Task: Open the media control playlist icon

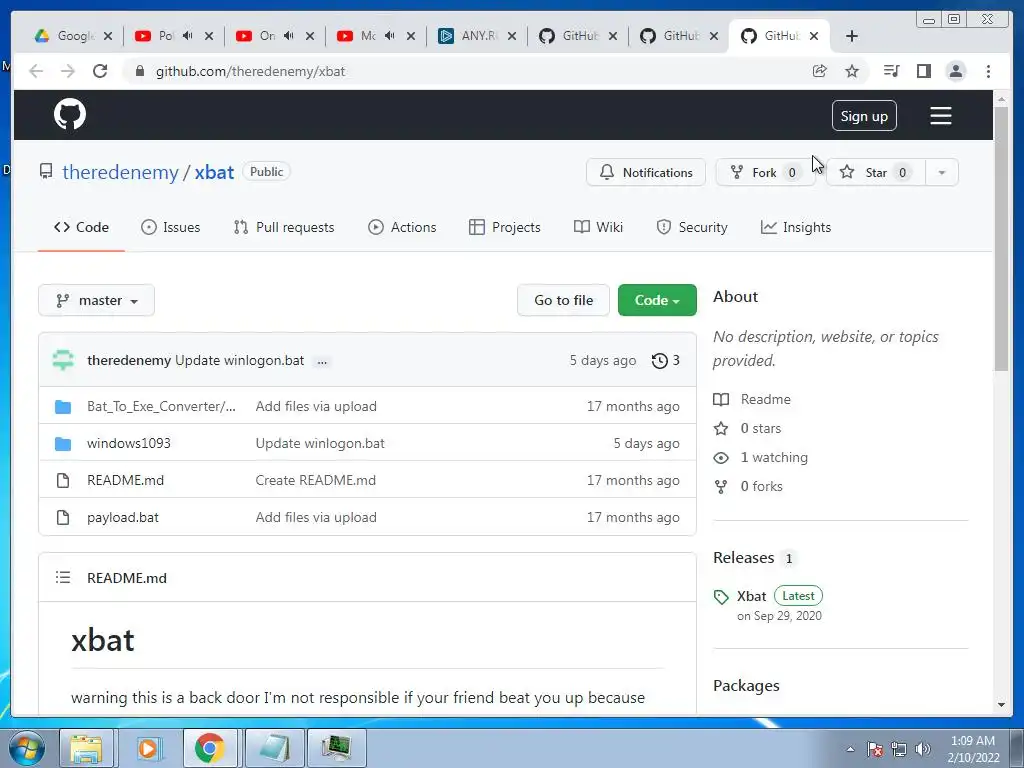Action: click(x=891, y=71)
